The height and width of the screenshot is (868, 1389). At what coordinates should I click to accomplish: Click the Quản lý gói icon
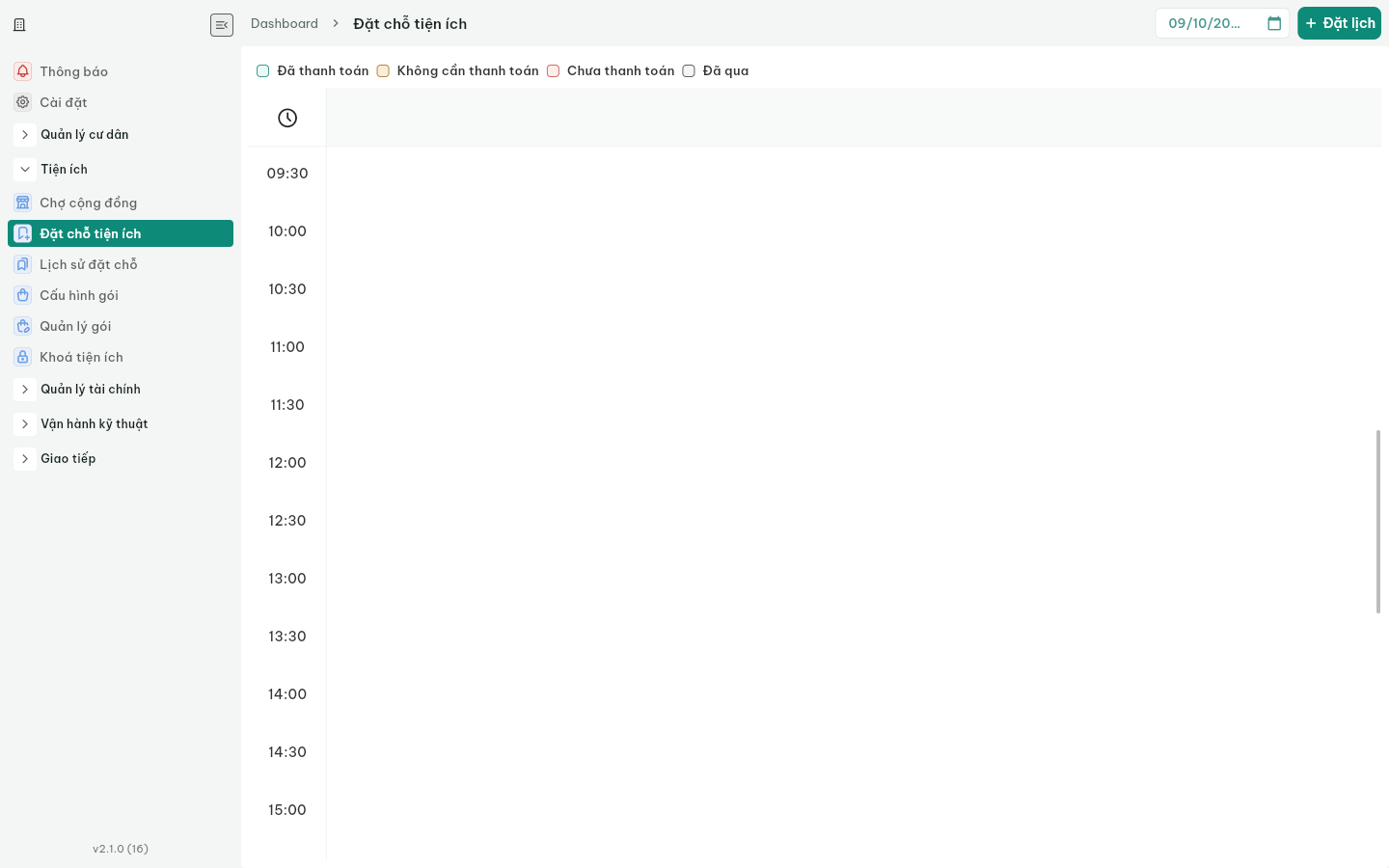coord(23,326)
